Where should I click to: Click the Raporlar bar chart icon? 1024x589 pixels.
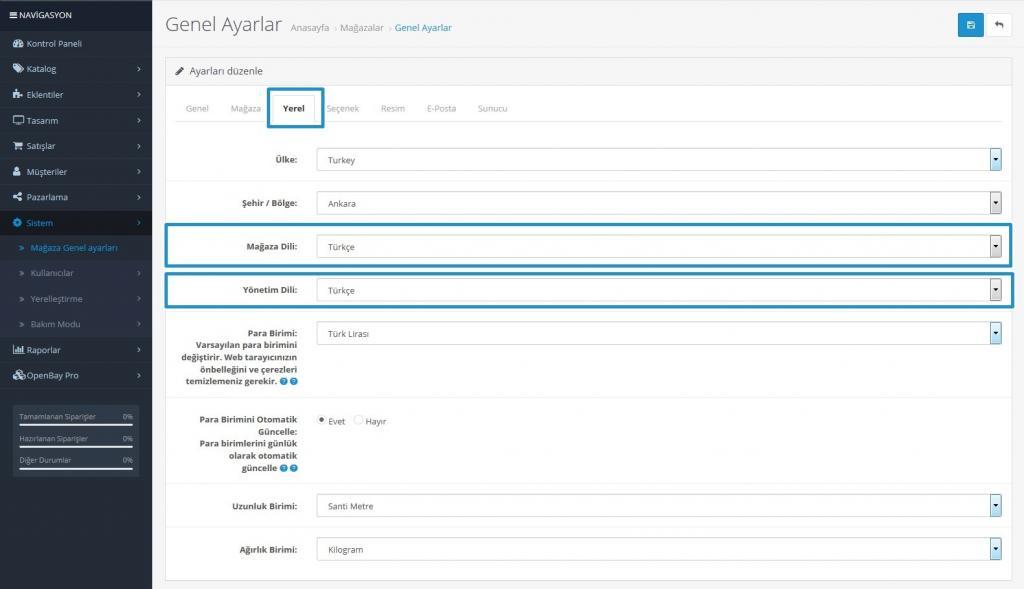(18, 350)
